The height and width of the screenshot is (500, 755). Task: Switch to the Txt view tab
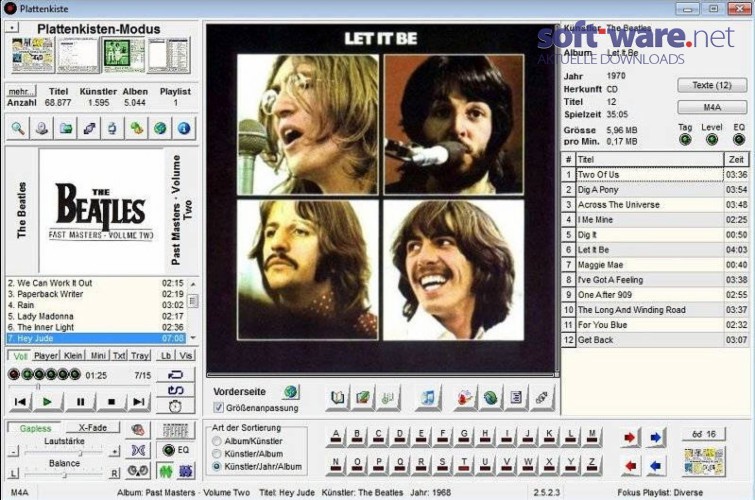pyautogui.click(x=119, y=356)
